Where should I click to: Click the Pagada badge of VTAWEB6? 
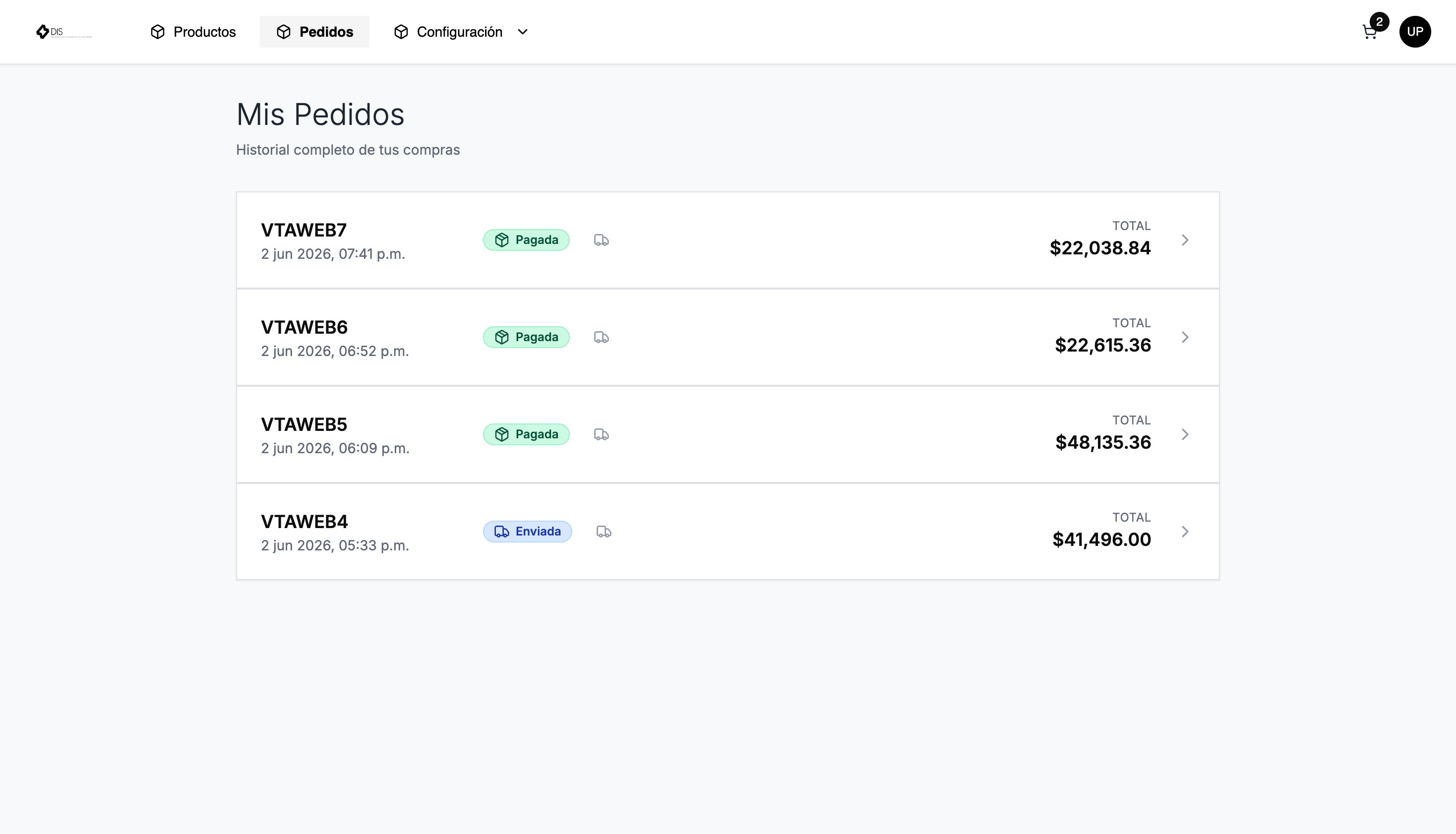coord(526,337)
